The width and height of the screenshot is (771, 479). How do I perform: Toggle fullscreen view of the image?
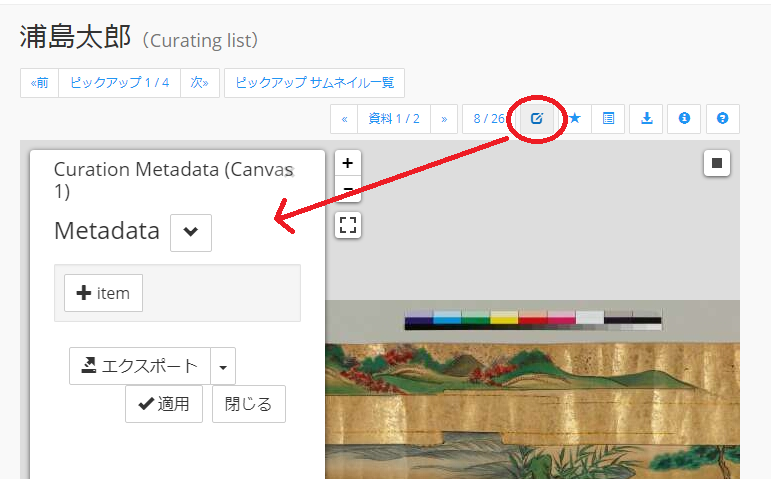coord(348,225)
